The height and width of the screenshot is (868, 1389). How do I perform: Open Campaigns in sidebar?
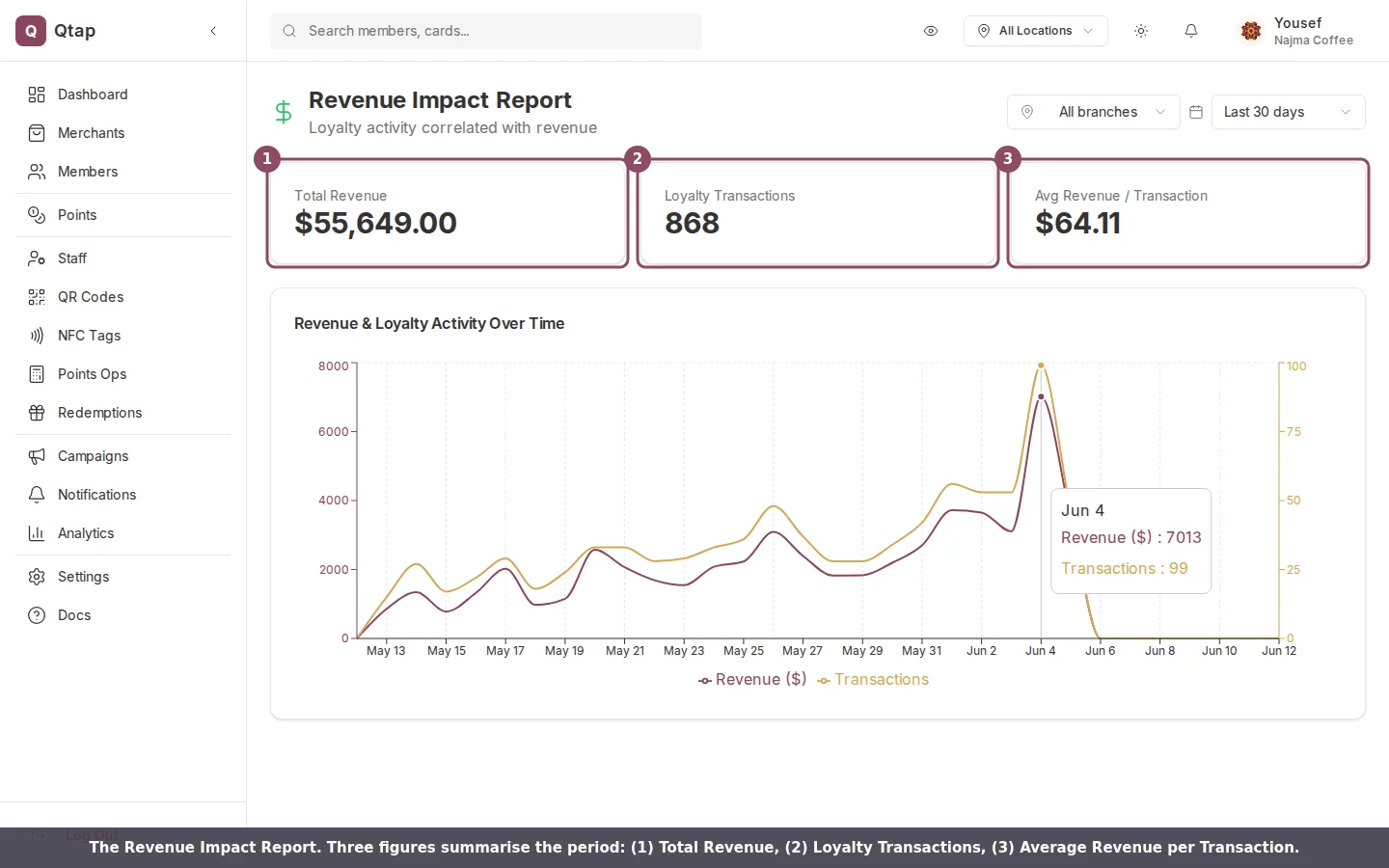[x=123, y=456]
